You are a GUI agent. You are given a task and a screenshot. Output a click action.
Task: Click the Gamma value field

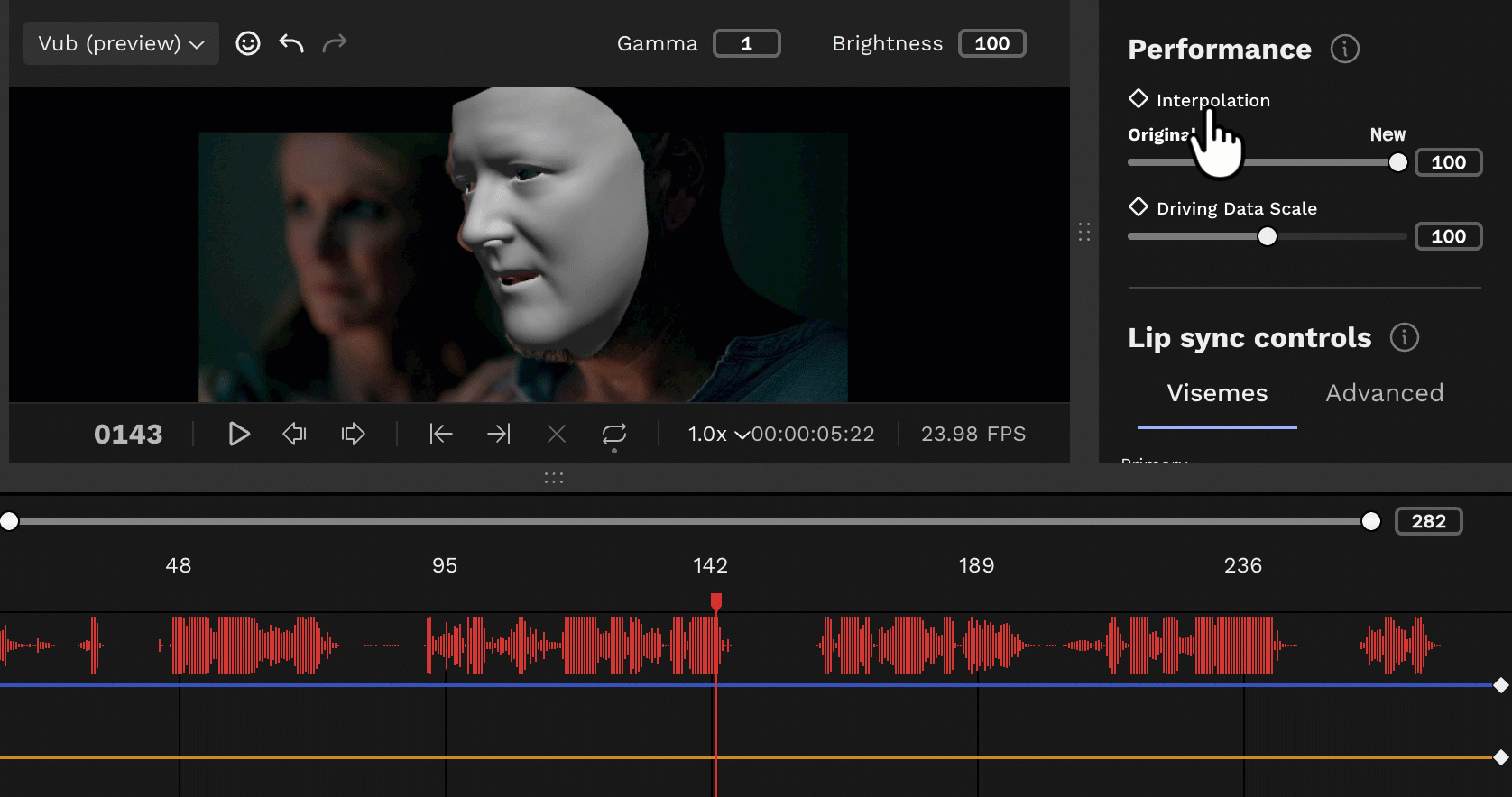747,43
